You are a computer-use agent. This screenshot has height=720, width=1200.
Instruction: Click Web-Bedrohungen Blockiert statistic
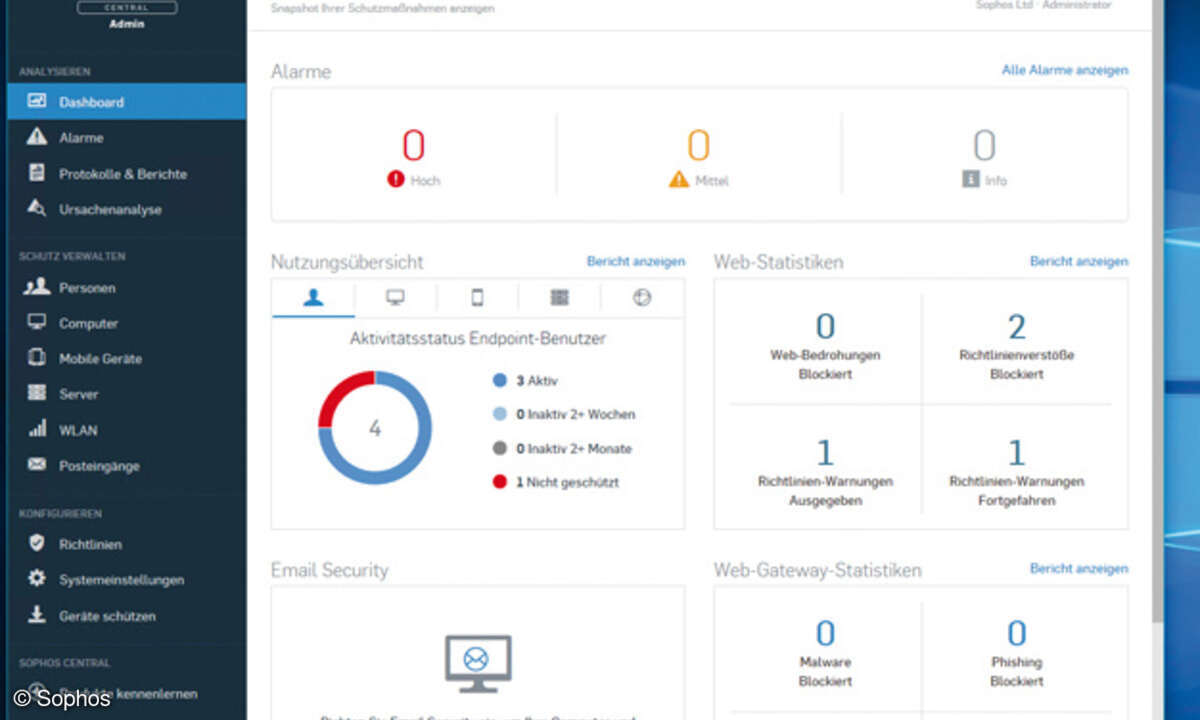(x=825, y=346)
